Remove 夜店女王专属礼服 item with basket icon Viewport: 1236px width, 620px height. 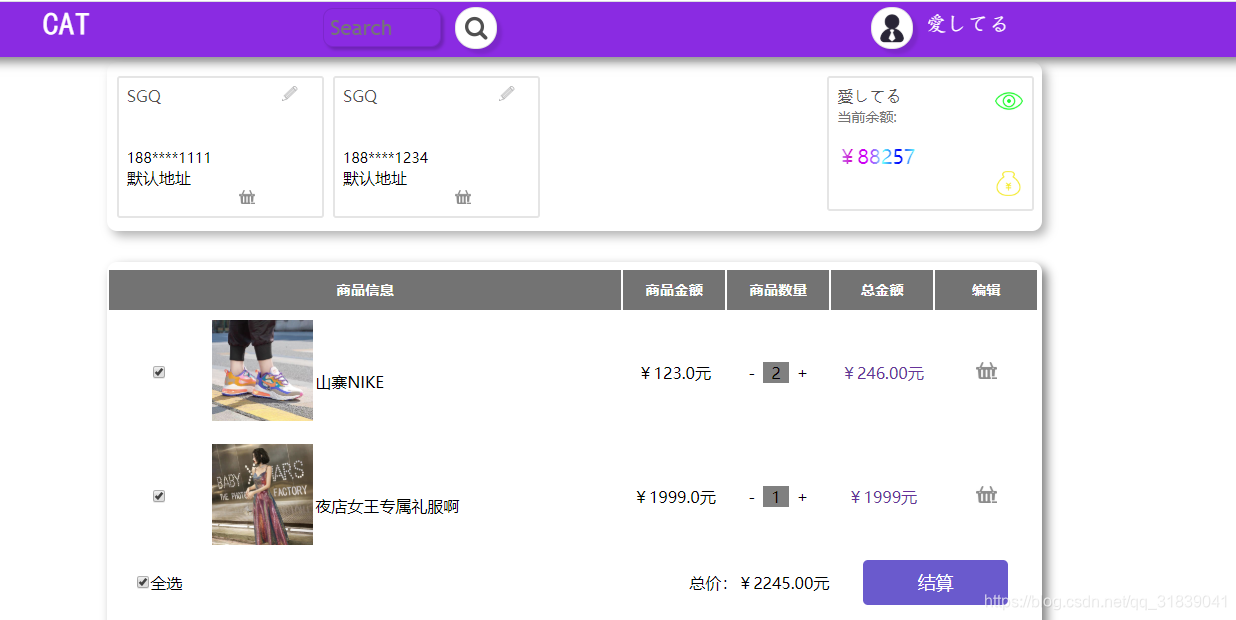(x=987, y=495)
